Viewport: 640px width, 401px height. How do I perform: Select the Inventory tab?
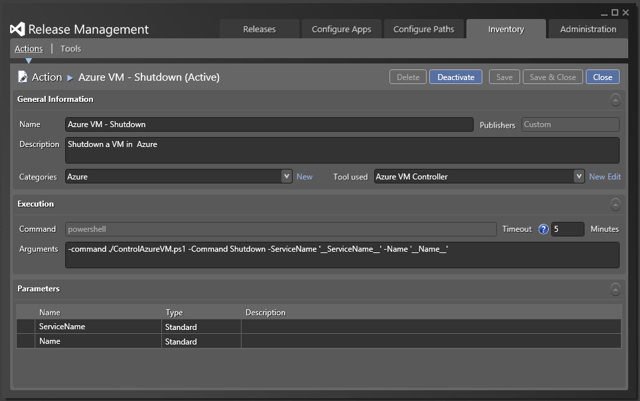(x=506, y=29)
